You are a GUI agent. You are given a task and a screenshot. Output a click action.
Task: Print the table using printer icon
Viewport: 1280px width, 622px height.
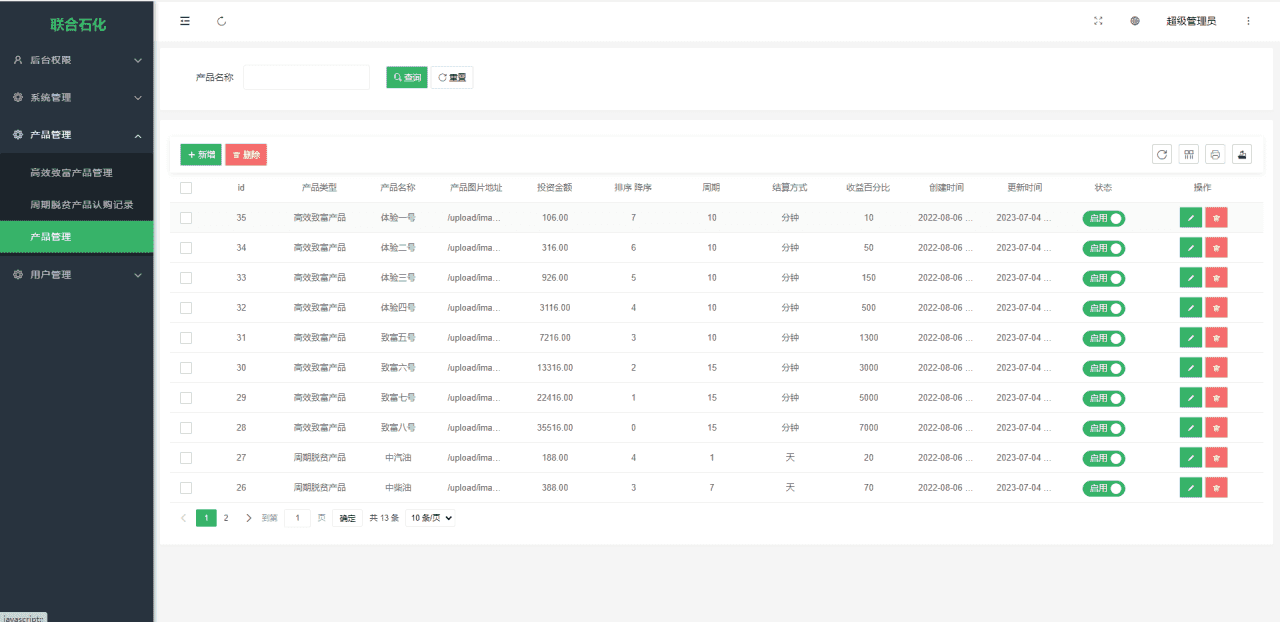coord(1215,154)
